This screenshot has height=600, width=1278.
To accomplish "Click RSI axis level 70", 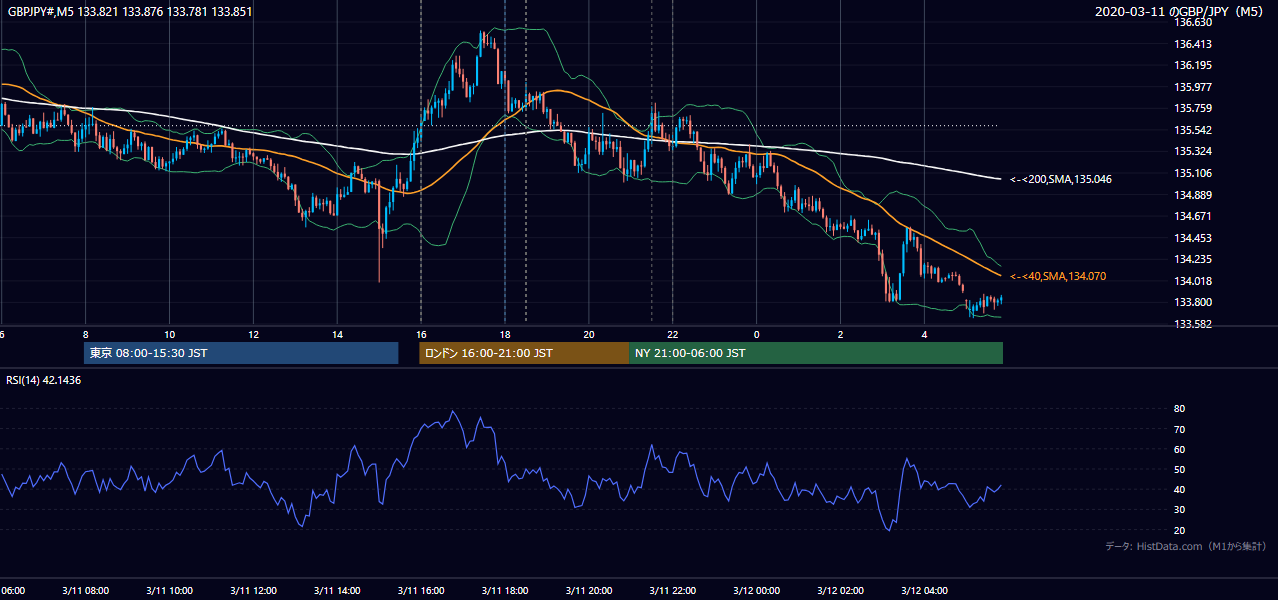I will [1179, 429].
